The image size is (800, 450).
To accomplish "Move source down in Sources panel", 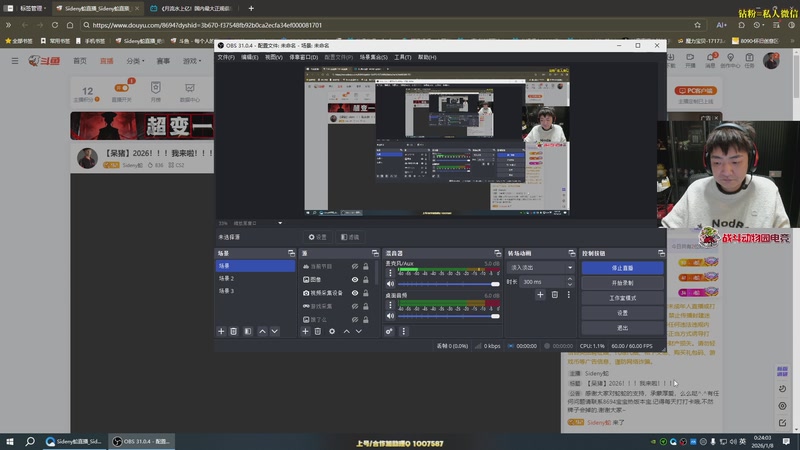I will pyautogui.click(x=359, y=332).
